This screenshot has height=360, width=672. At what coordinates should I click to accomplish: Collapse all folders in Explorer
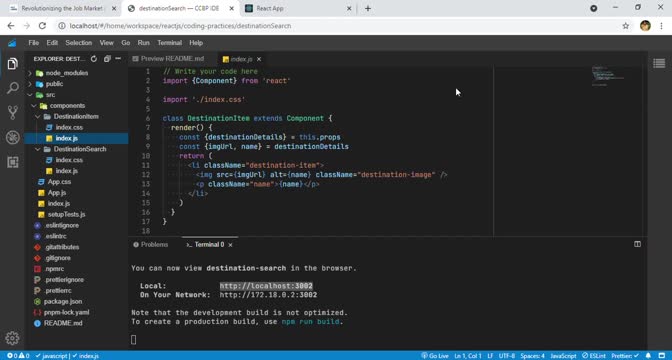click(x=107, y=59)
